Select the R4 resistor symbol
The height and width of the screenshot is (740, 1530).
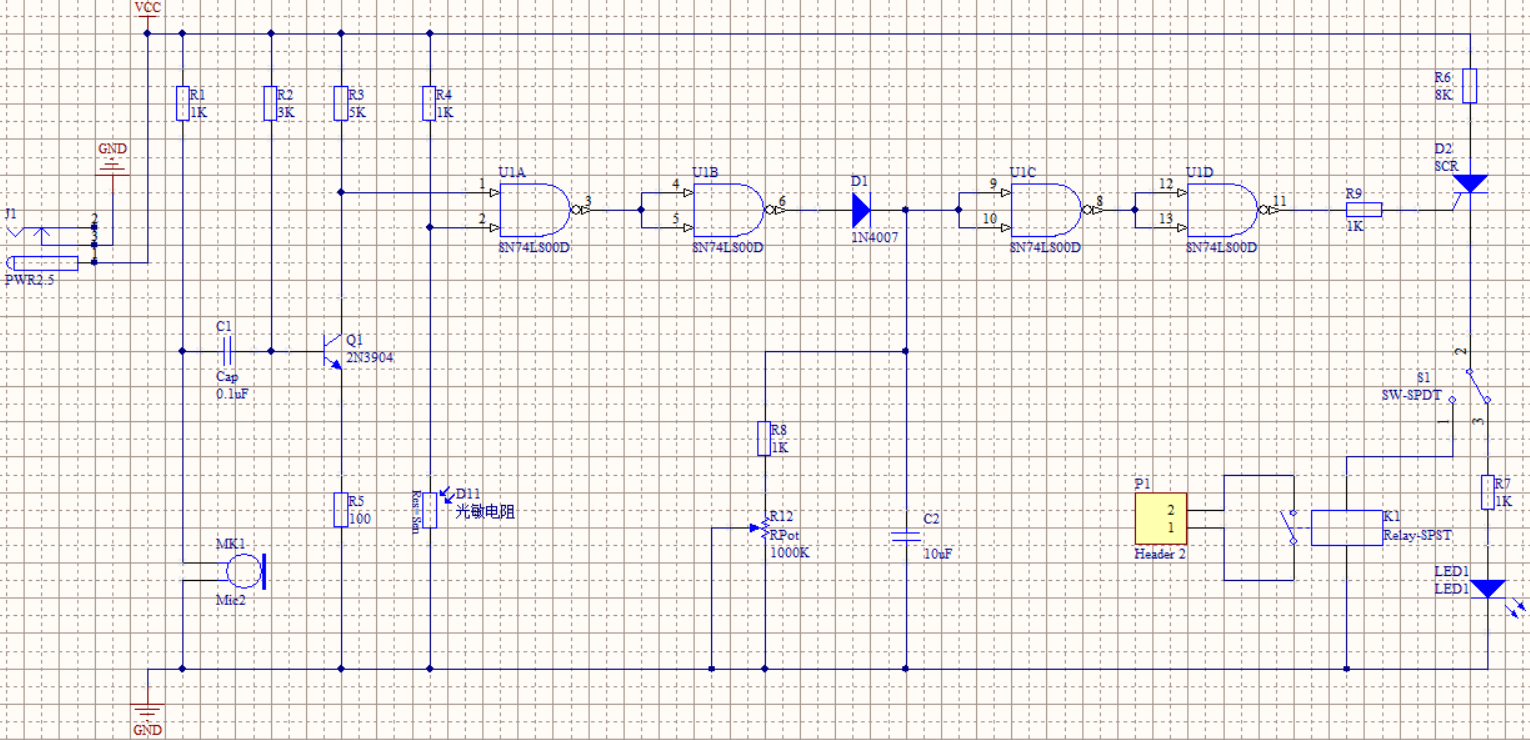429,103
